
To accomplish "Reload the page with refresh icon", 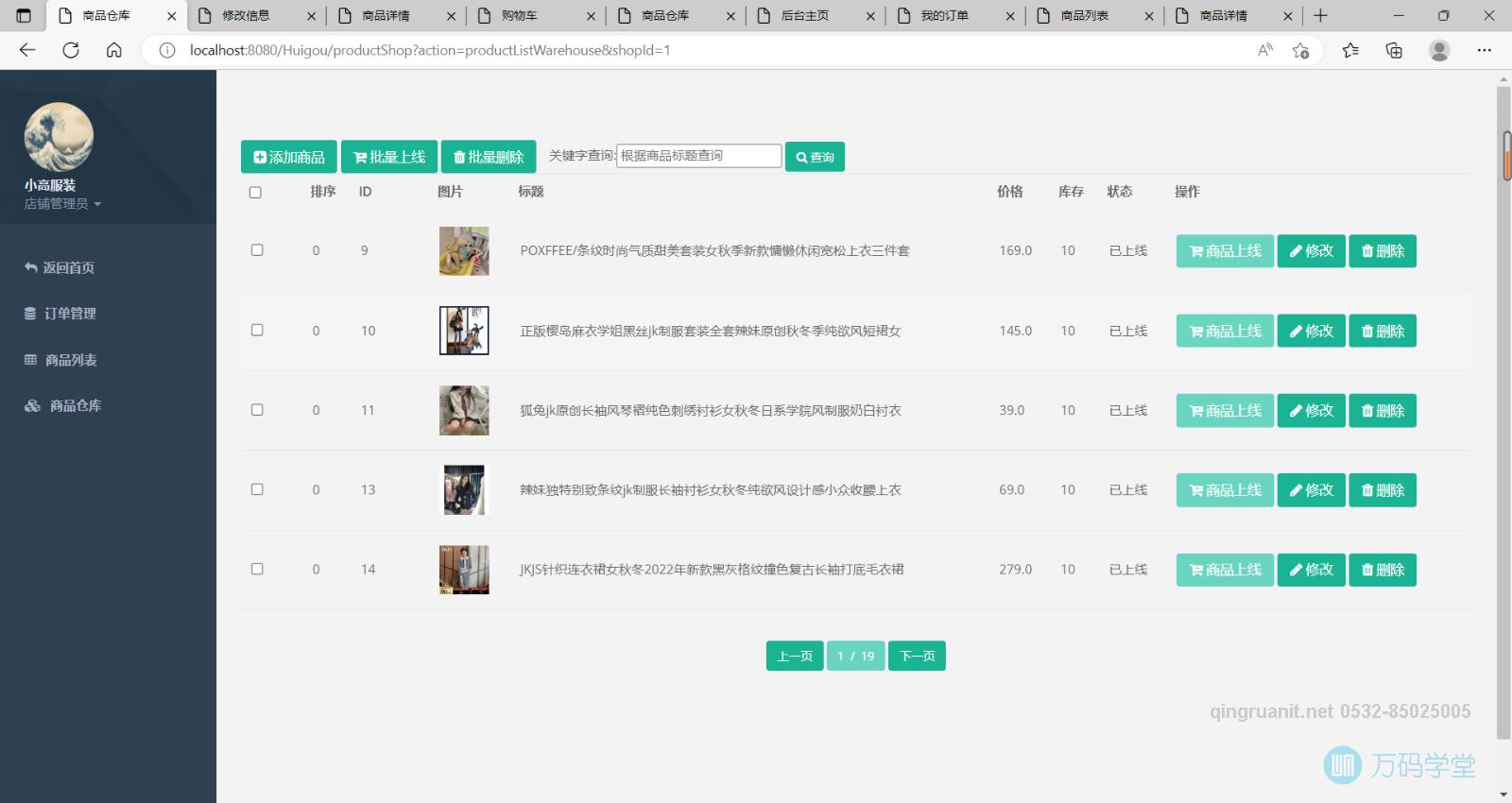I will [x=71, y=50].
